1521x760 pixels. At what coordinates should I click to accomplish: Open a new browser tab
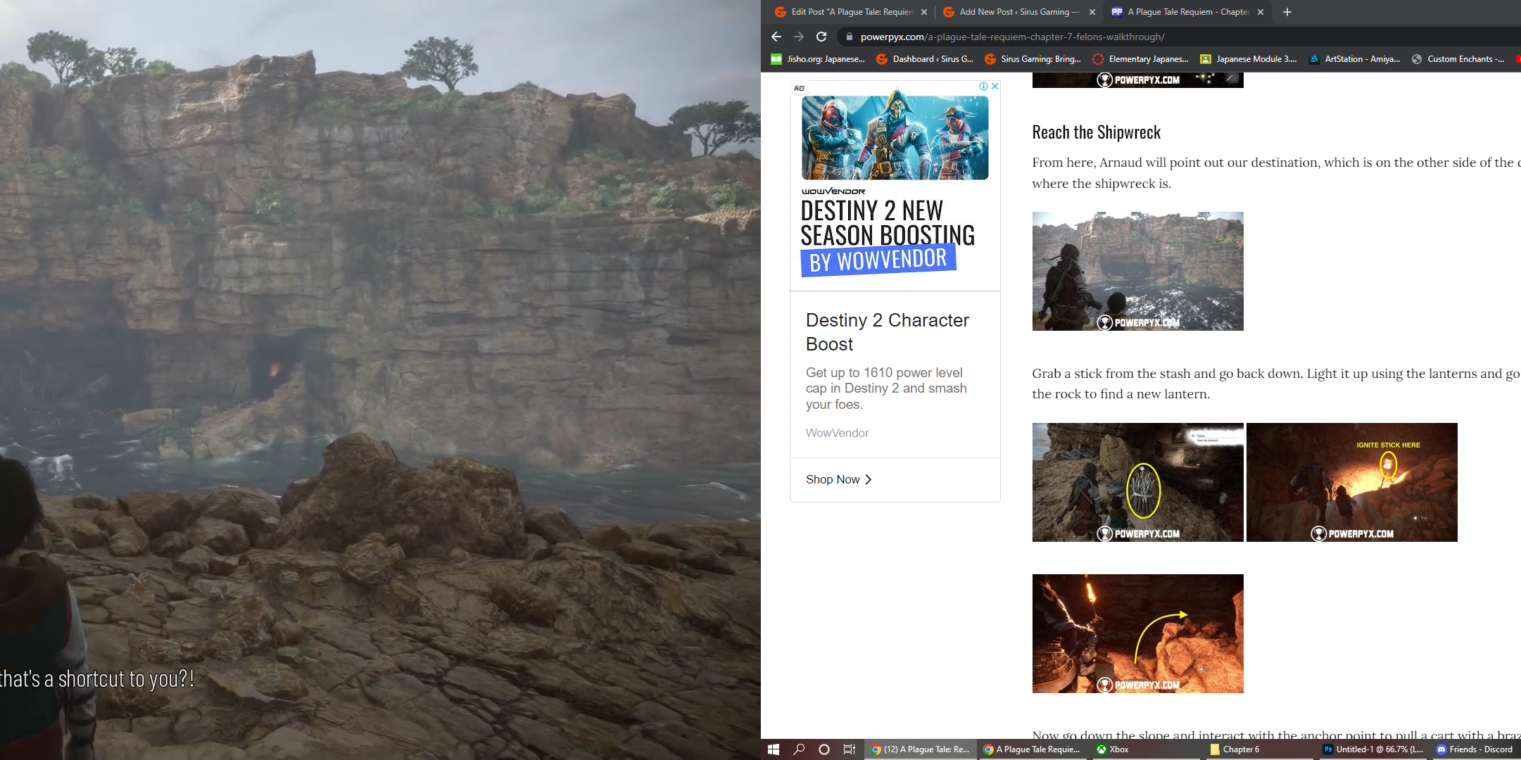point(1287,12)
